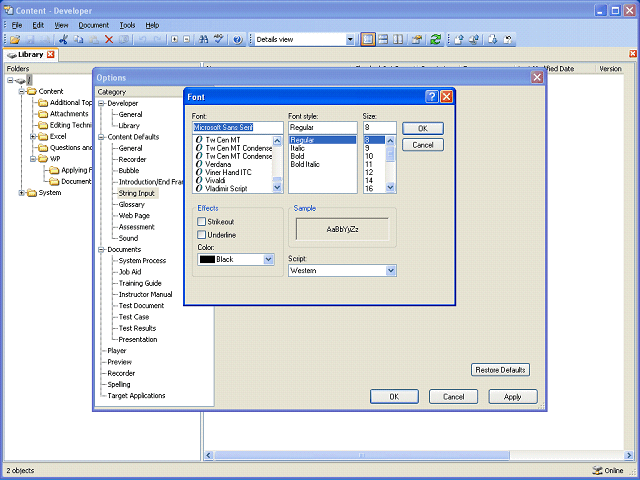Click the Collapse all minus toolbar icon
This screenshot has width=640, height=480.
[187, 40]
